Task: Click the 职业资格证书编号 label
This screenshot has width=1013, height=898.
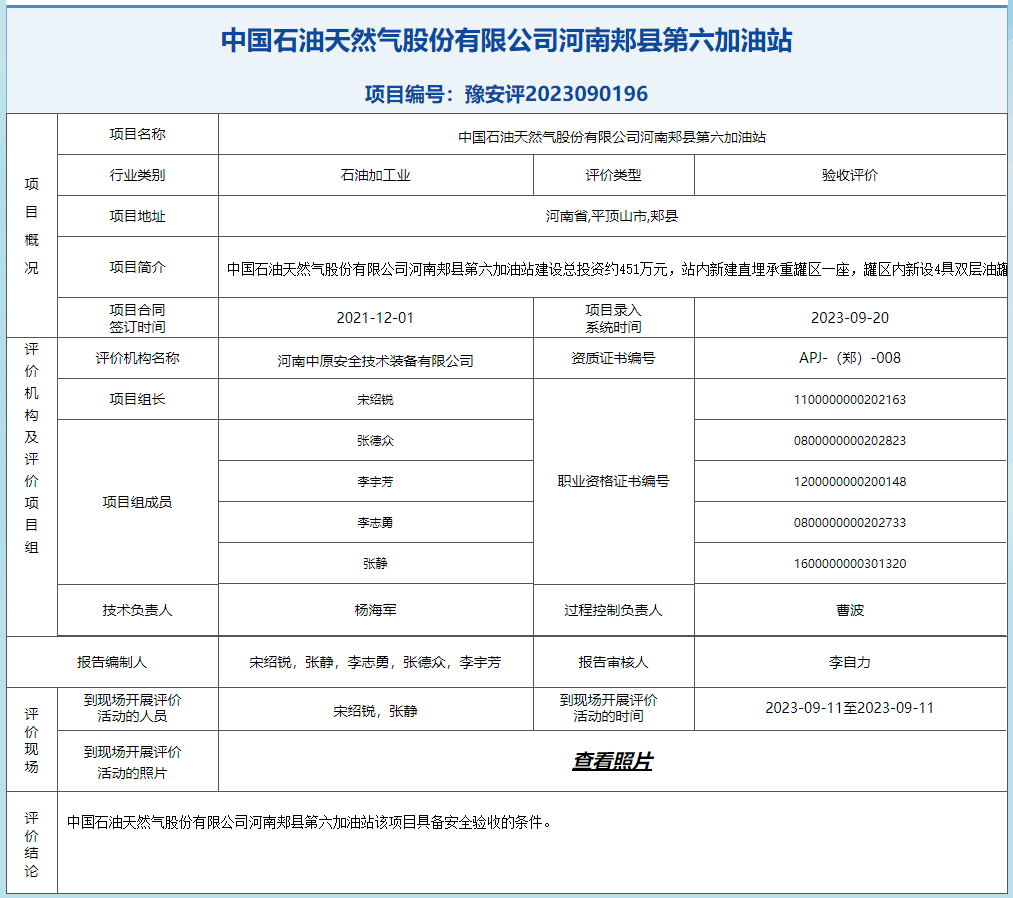Action: tap(614, 481)
